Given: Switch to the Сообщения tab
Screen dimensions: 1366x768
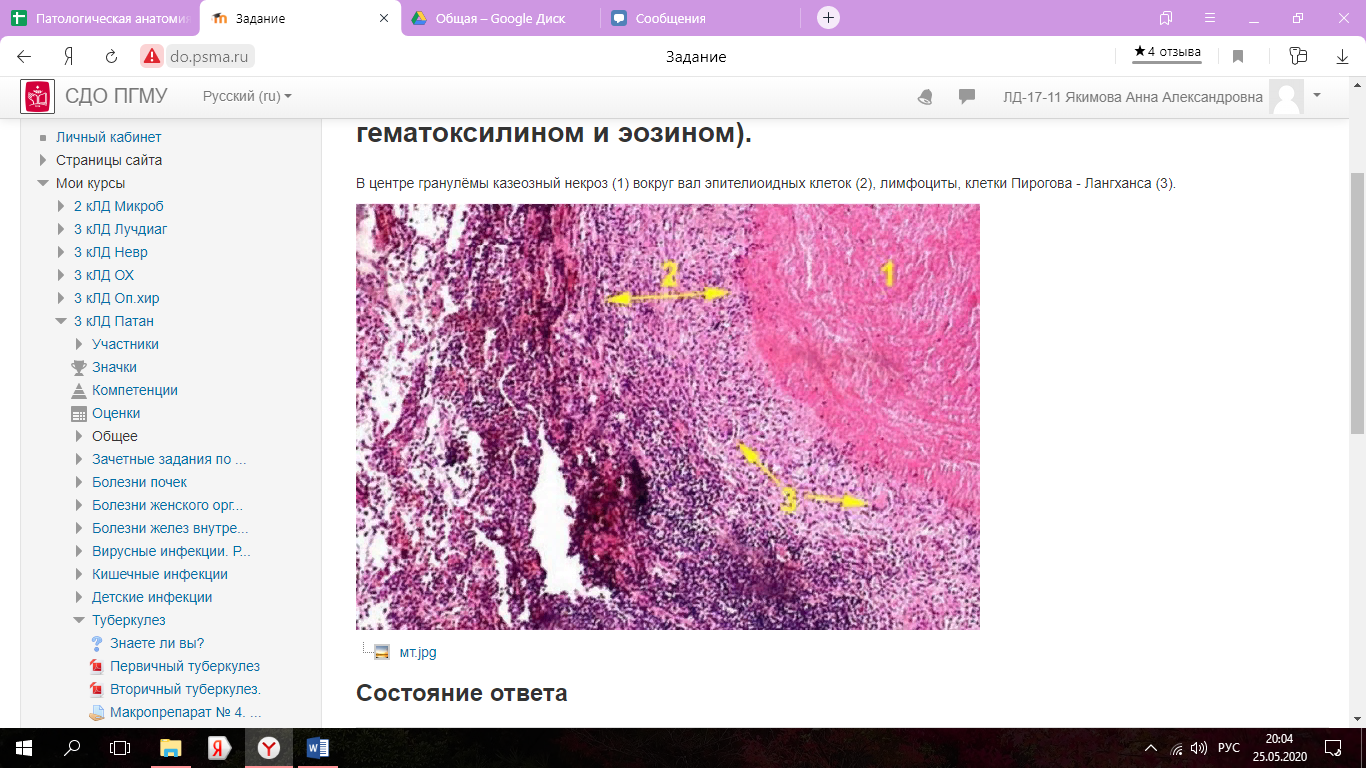Looking at the screenshot, I should click(700, 18).
